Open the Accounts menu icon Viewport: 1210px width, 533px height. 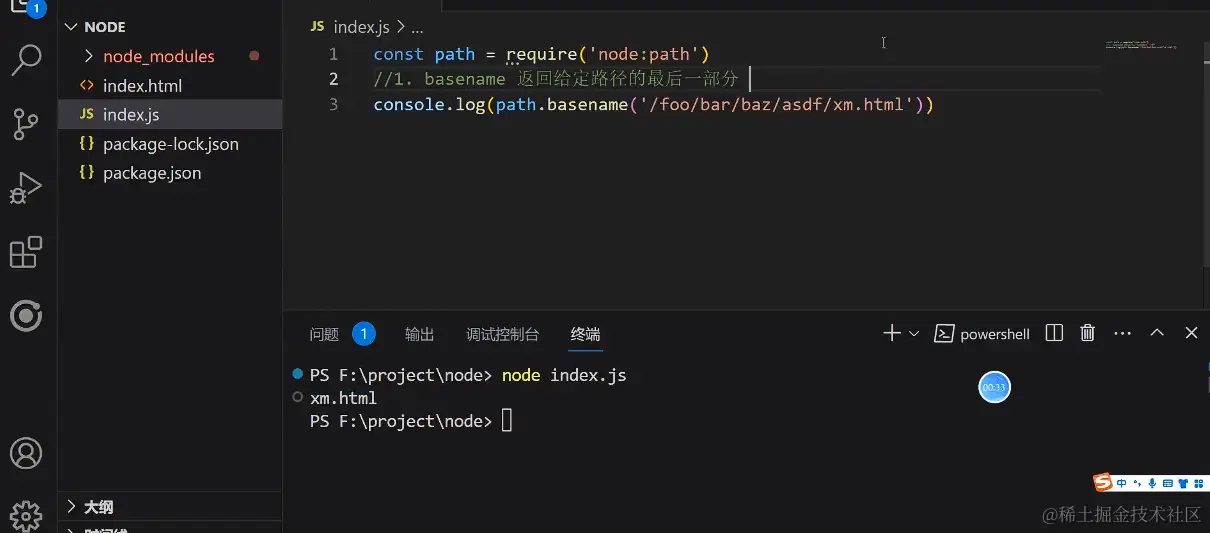(x=26, y=453)
